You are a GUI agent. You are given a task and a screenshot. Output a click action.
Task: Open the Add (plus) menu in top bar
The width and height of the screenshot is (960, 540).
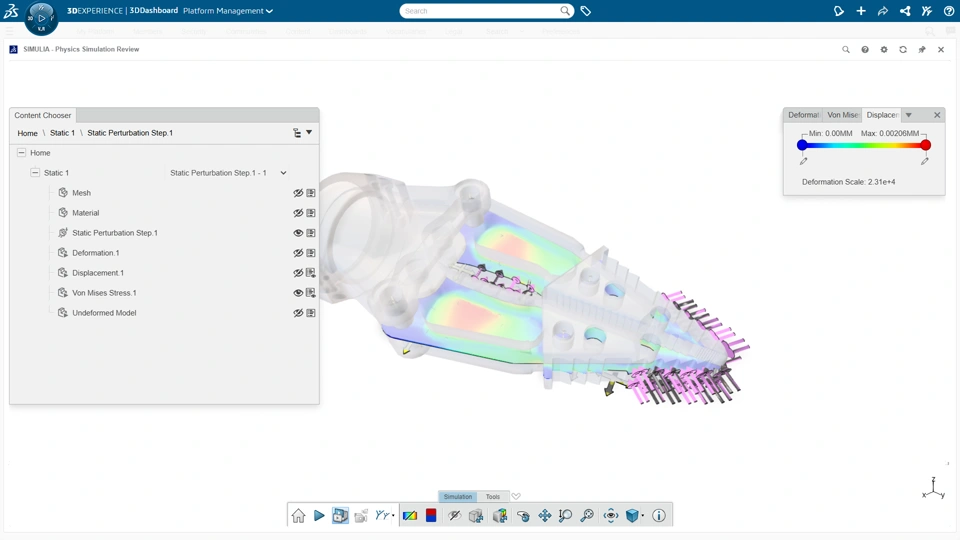(x=861, y=11)
